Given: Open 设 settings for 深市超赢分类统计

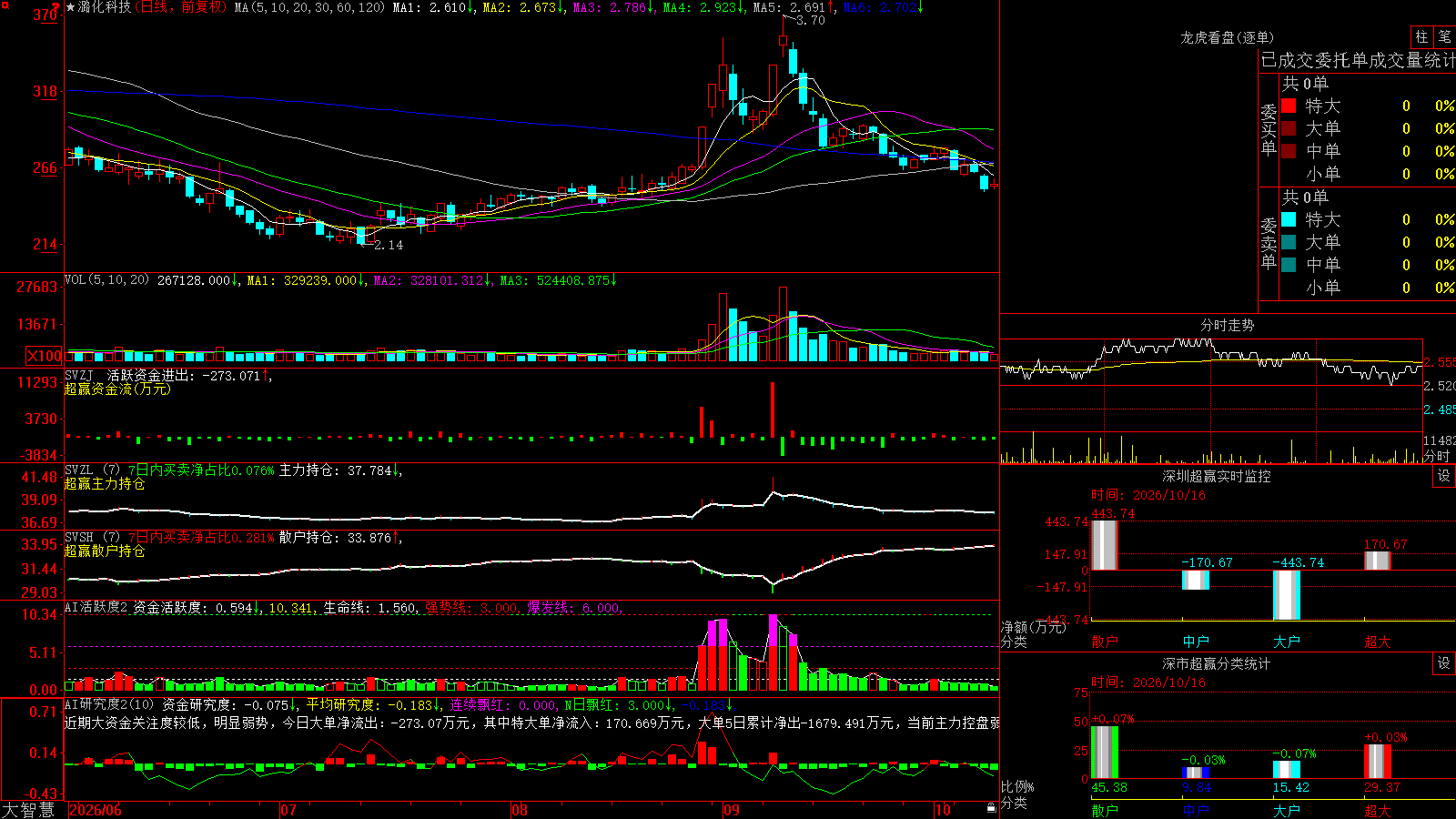Looking at the screenshot, I should pyautogui.click(x=1443, y=663).
